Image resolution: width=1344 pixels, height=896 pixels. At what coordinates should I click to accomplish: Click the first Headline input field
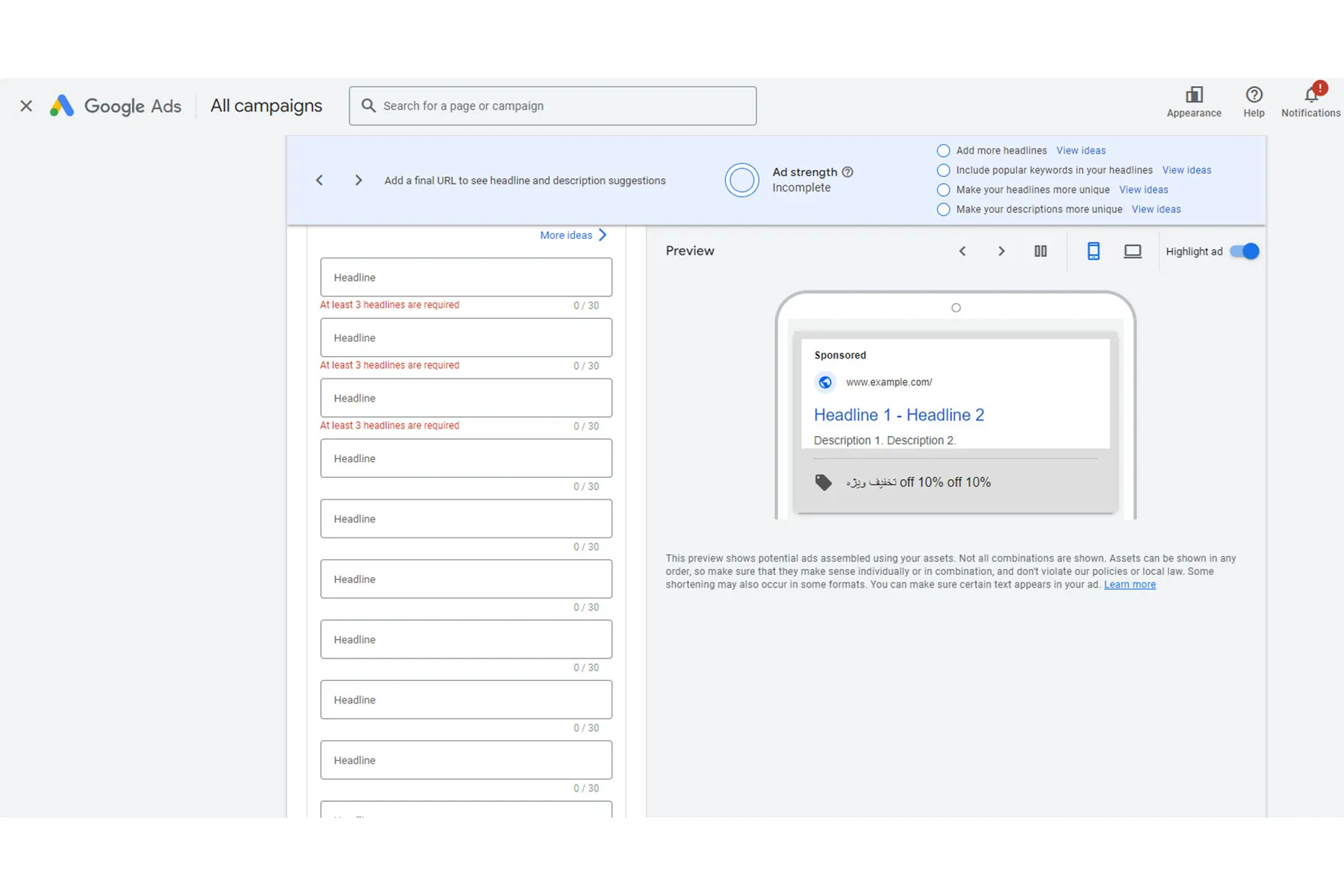466,278
